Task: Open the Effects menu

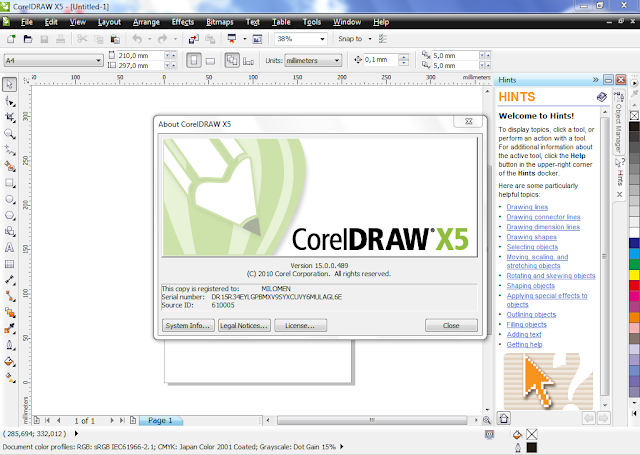Action: [x=182, y=22]
